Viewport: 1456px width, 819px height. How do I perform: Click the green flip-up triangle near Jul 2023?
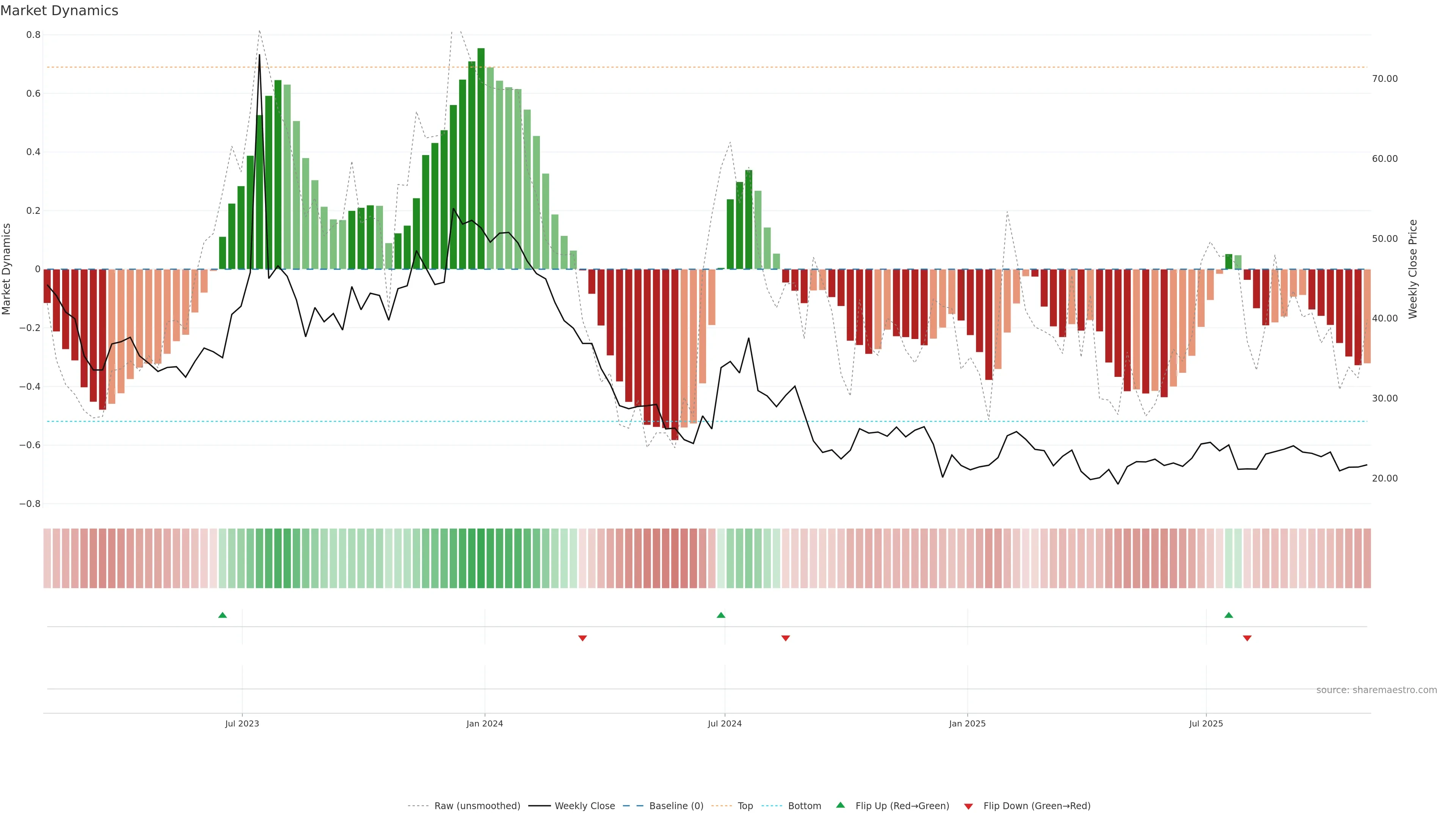(222, 615)
